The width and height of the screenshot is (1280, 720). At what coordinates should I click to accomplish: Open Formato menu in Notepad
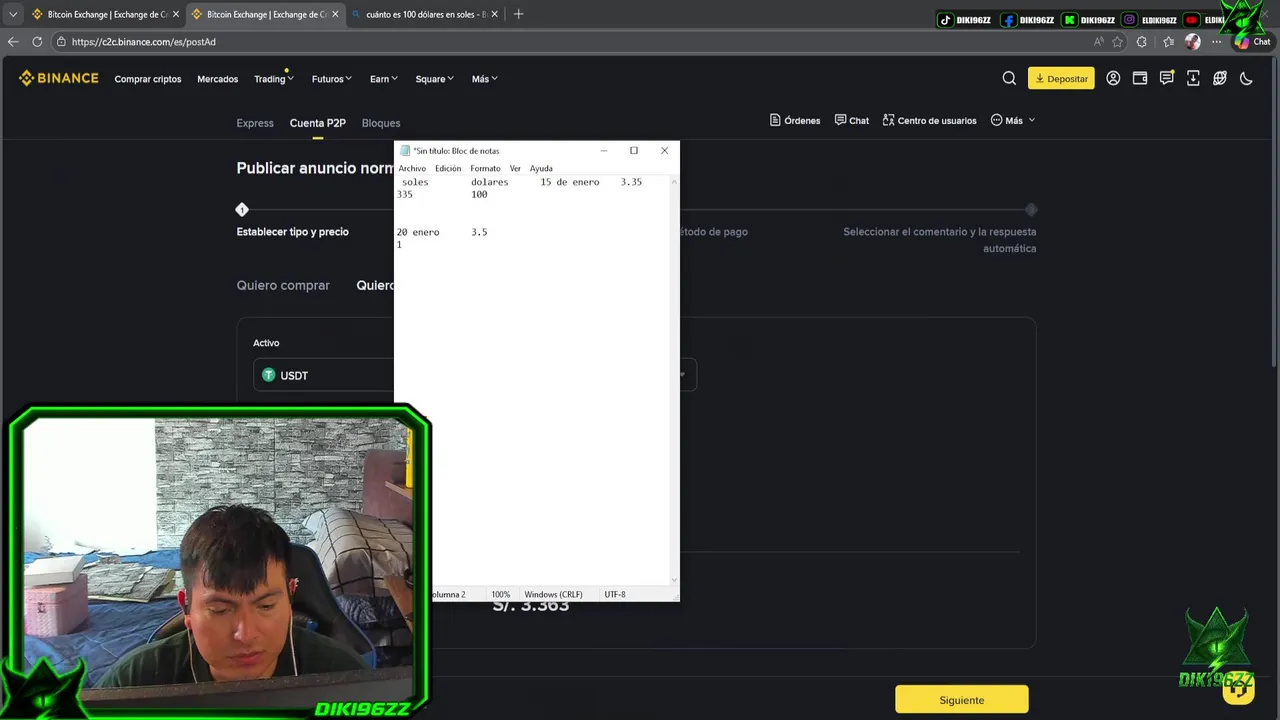(x=485, y=168)
